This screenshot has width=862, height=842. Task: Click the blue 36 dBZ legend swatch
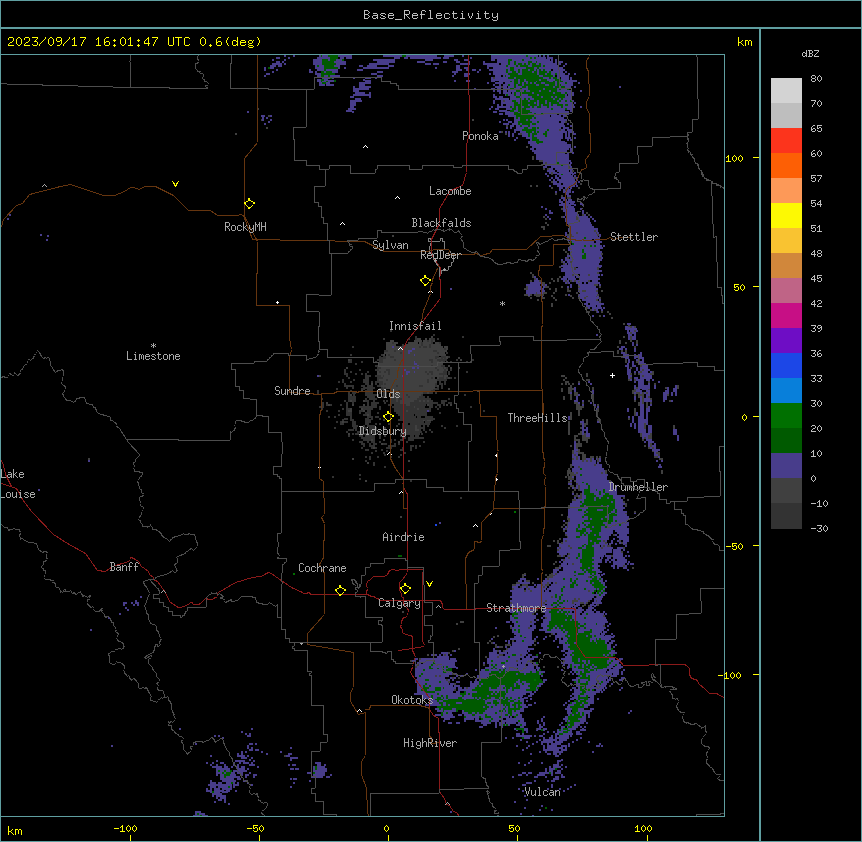(x=786, y=365)
